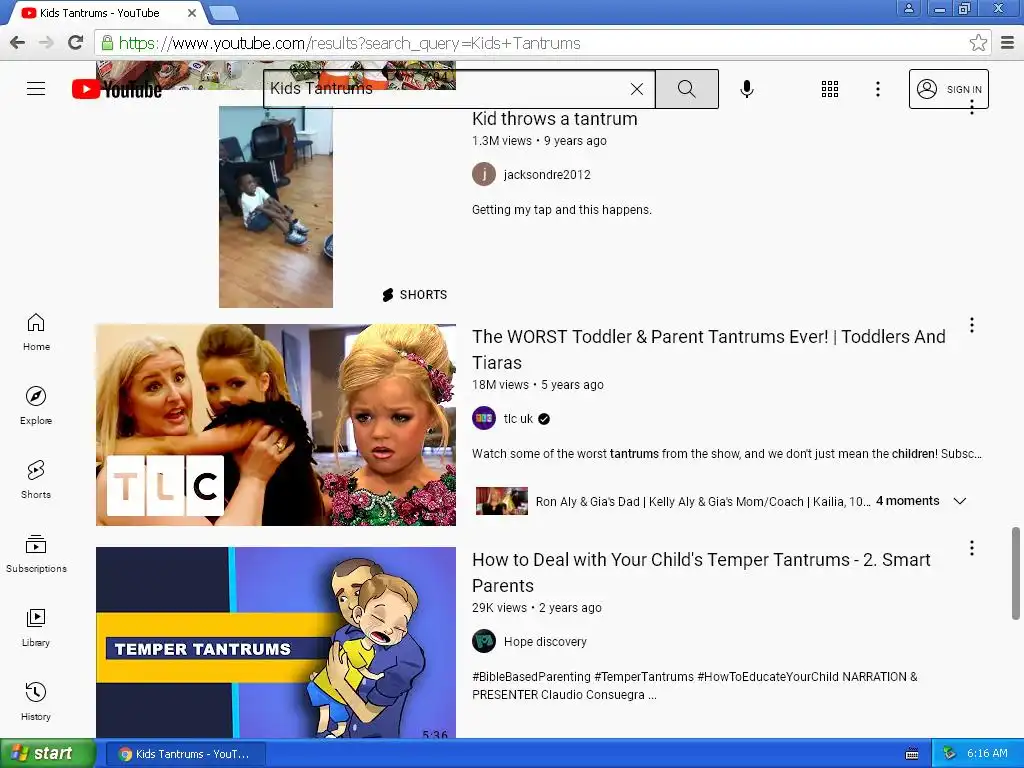Viewport: 1024px width, 768px height.
Task: Click 'Getting my tap and this happens.' description
Action: 562,210
